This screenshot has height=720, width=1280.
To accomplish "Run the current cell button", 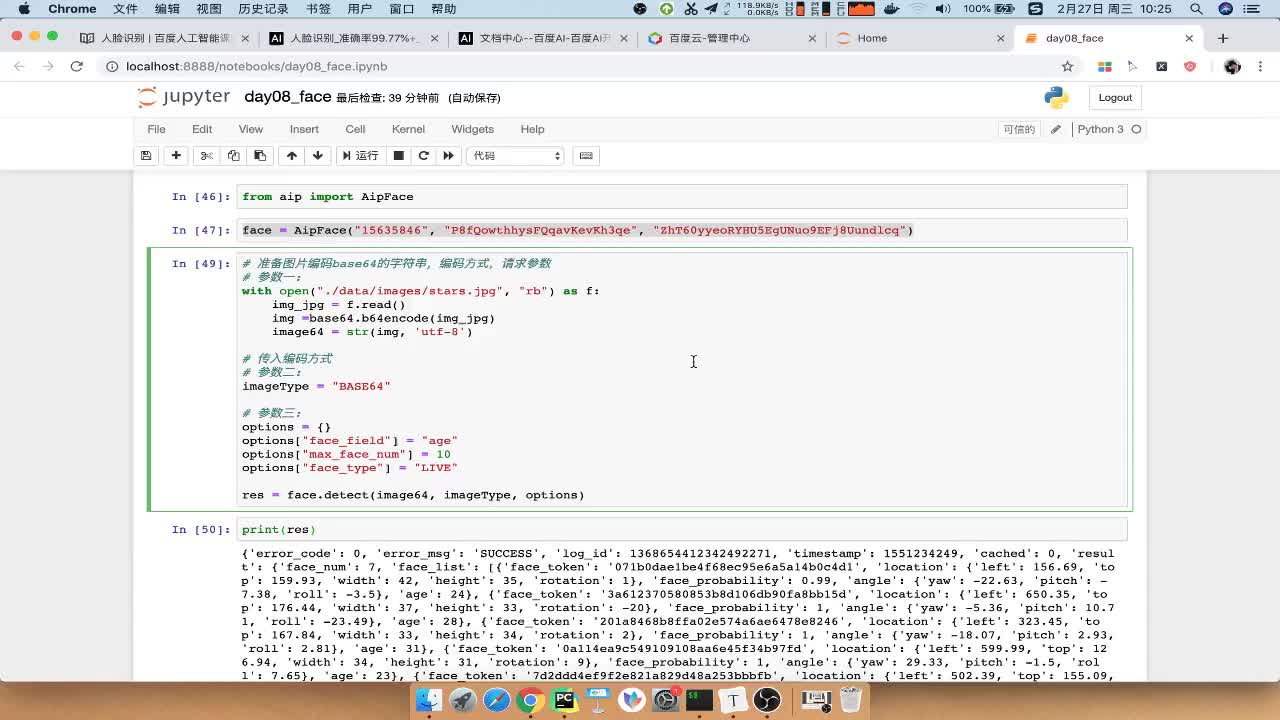I will pyautogui.click(x=360, y=155).
